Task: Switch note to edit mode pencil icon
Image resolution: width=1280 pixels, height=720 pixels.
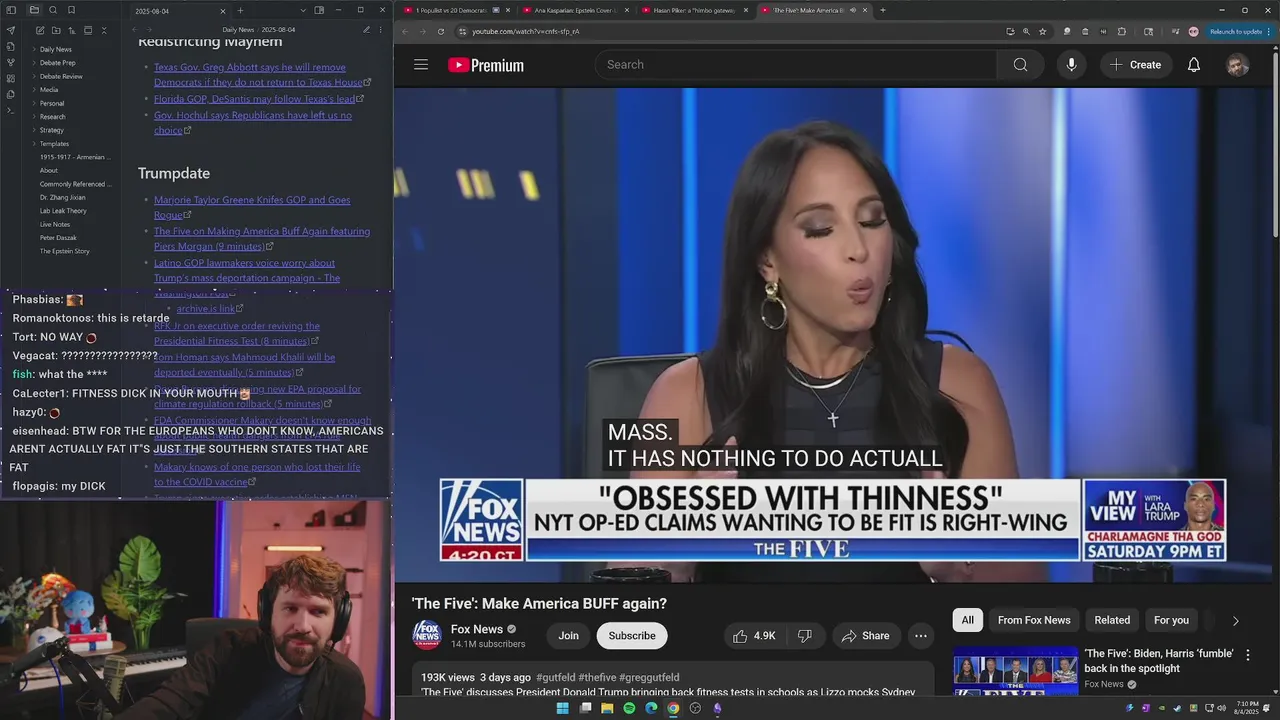Action: pos(366,30)
